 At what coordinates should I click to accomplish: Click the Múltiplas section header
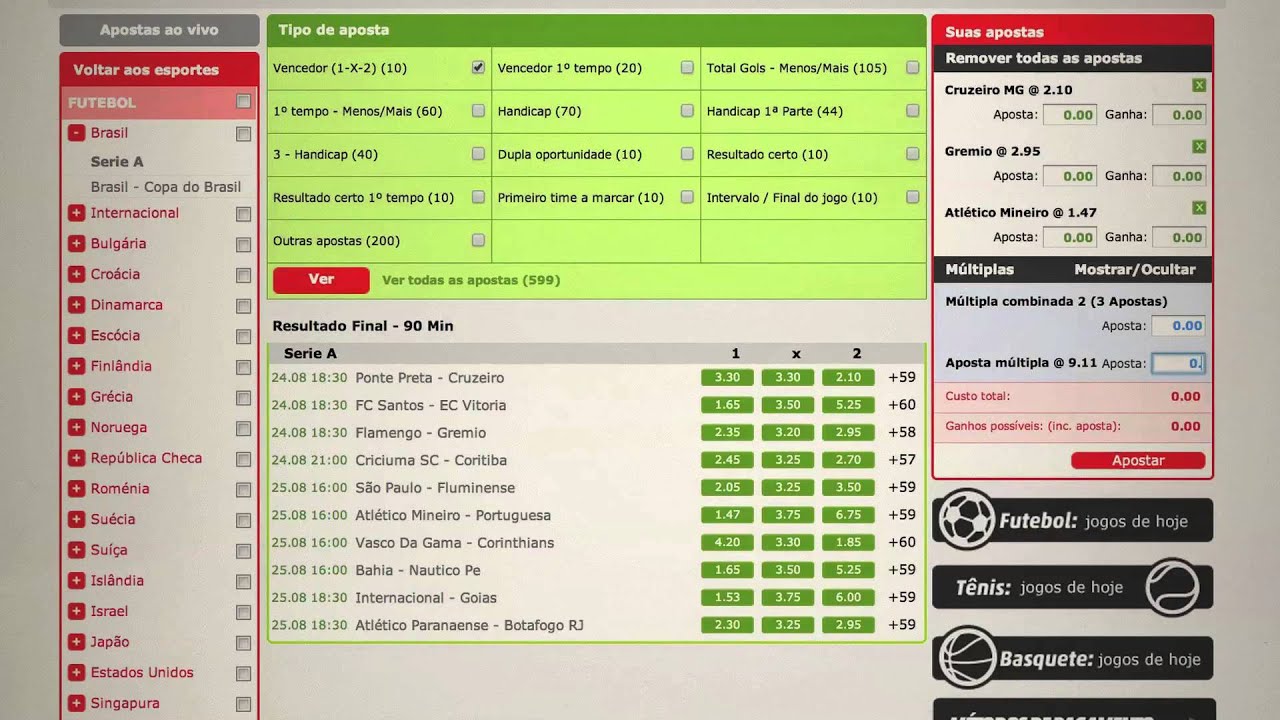point(980,269)
